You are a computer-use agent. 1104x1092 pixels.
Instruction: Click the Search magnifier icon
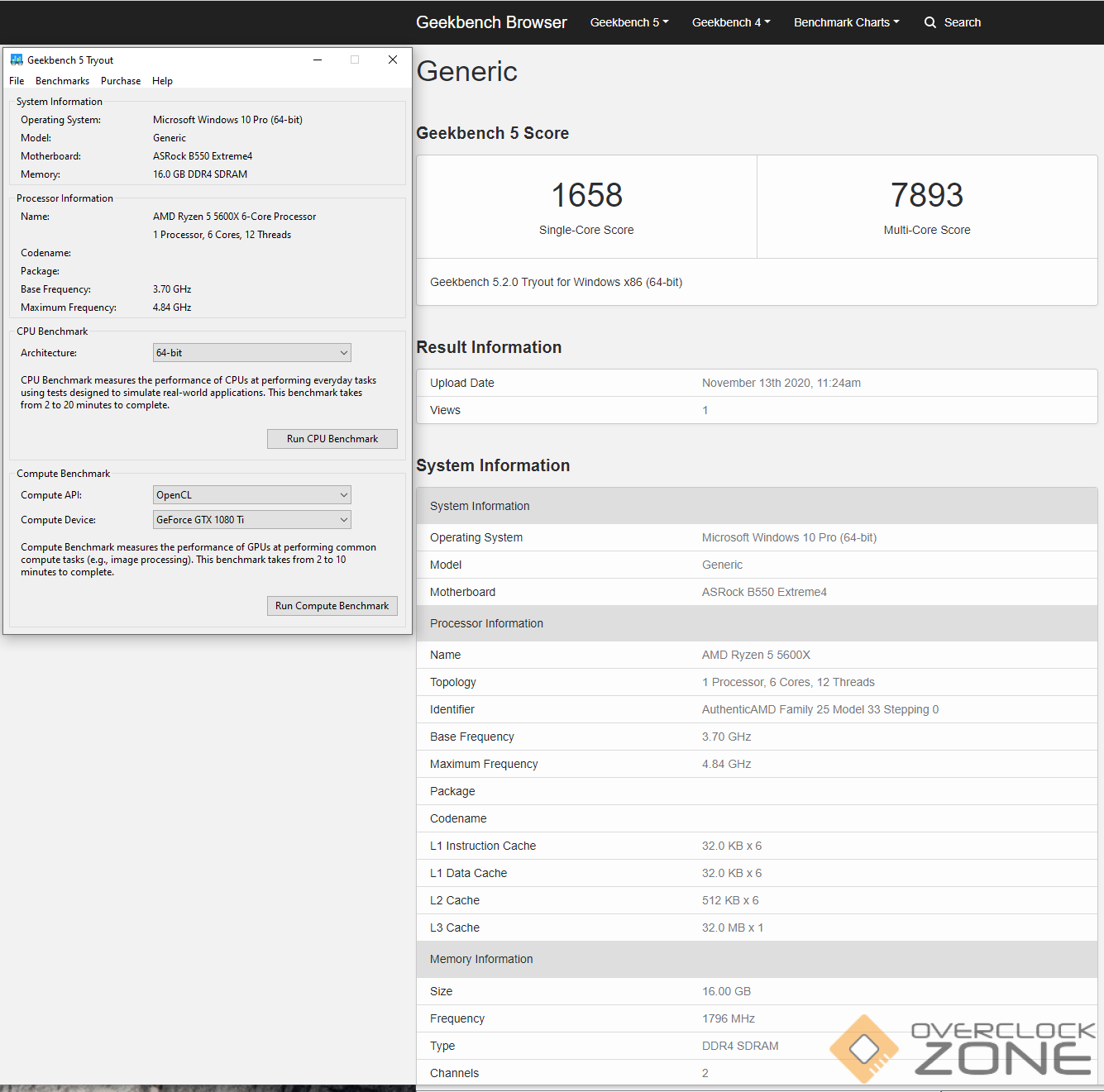pyautogui.click(x=930, y=22)
